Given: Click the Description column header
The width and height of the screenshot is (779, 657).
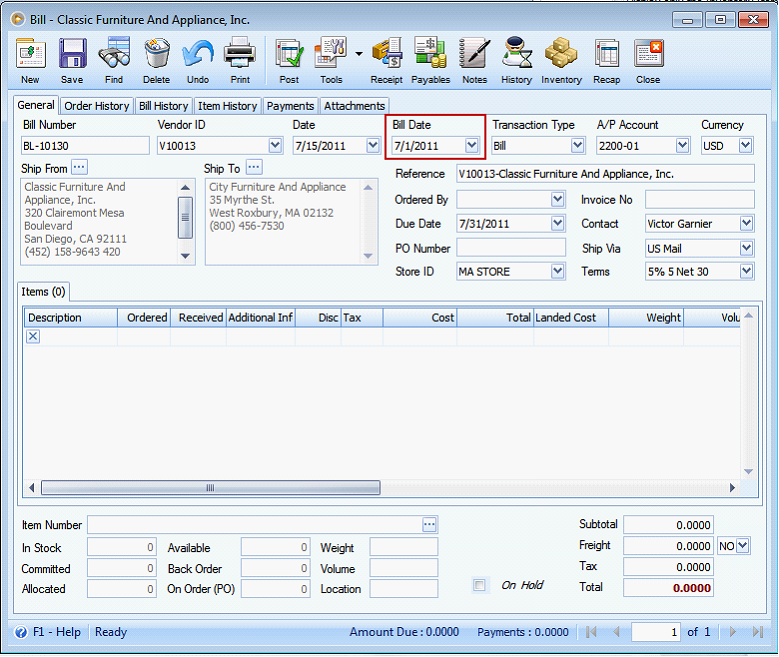Looking at the screenshot, I should (x=71, y=318).
